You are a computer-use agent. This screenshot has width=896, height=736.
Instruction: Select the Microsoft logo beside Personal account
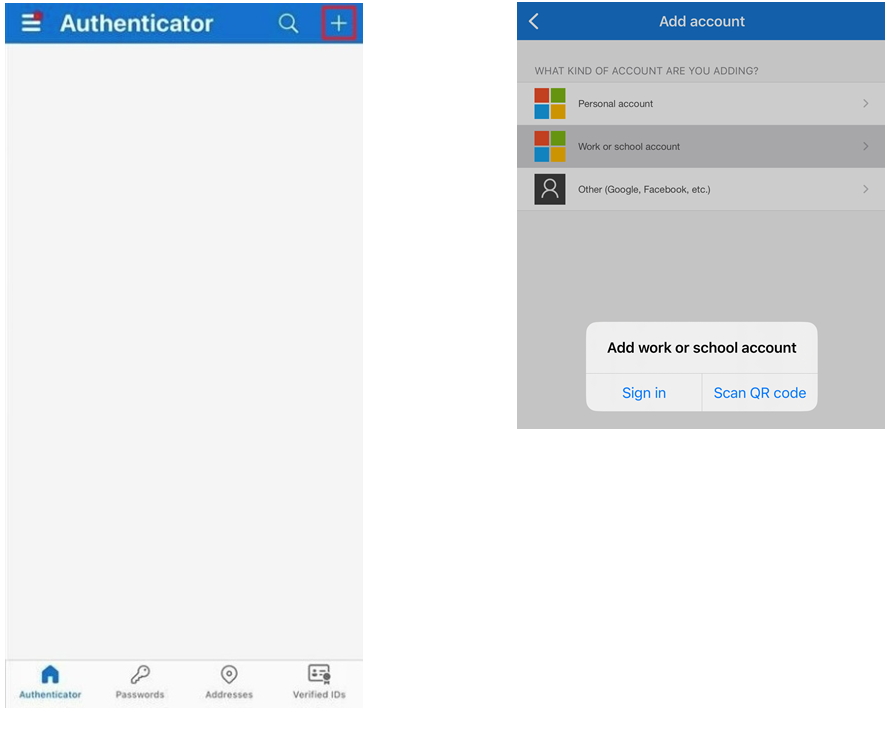pyautogui.click(x=549, y=103)
